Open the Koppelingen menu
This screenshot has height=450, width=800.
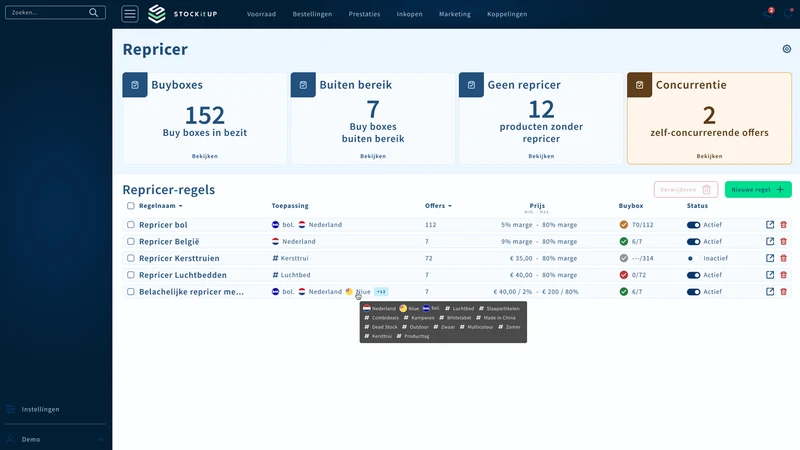(507, 14)
